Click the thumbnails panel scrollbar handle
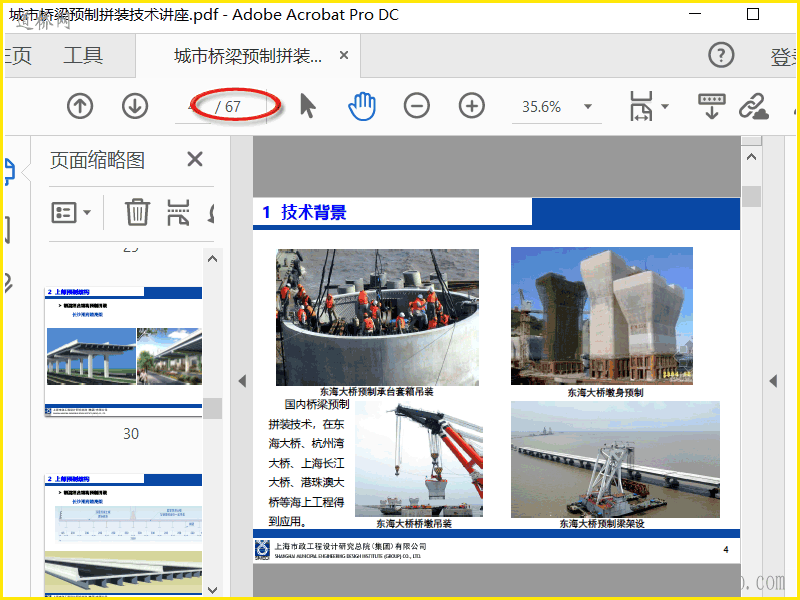Screen dimensions: 800x600 [x=213, y=408]
